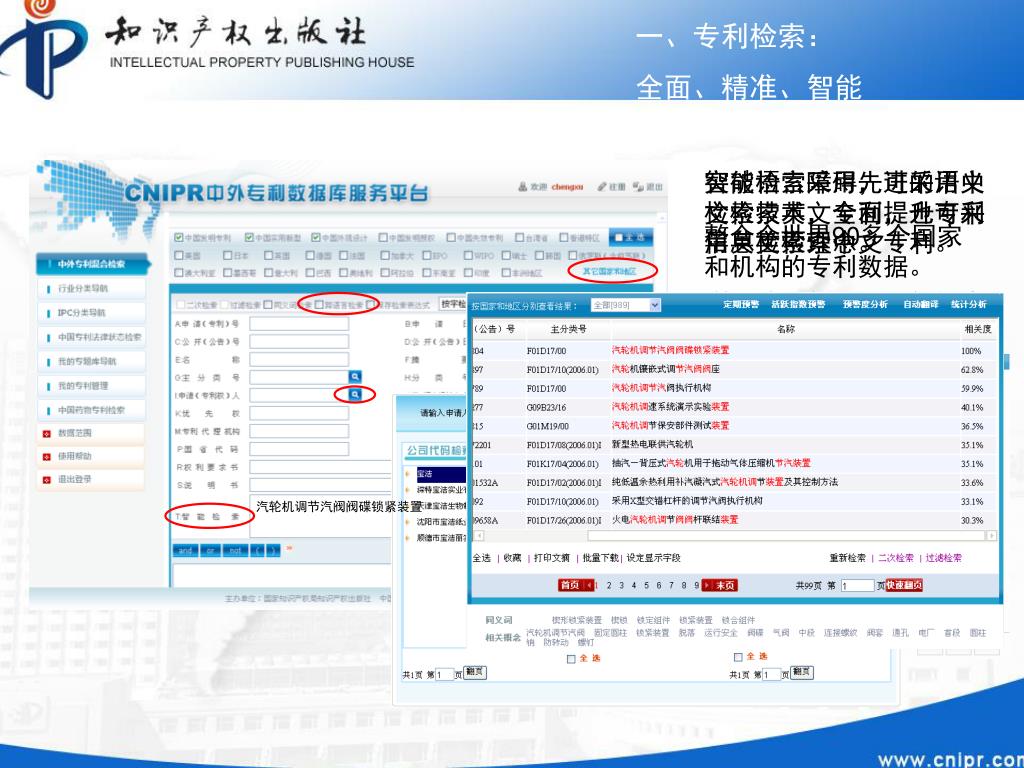The height and width of the screenshot is (768, 1024).
Task: Click the 退出 icon at top right
Action: (x=638, y=187)
